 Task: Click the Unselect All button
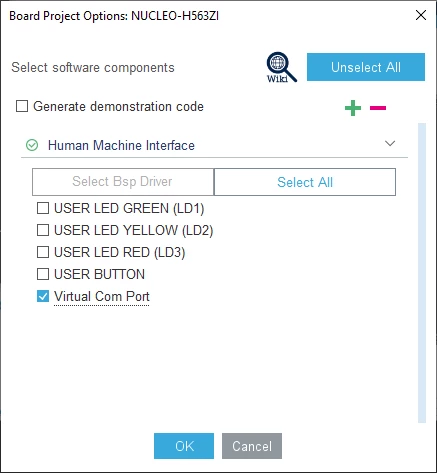click(x=366, y=67)
